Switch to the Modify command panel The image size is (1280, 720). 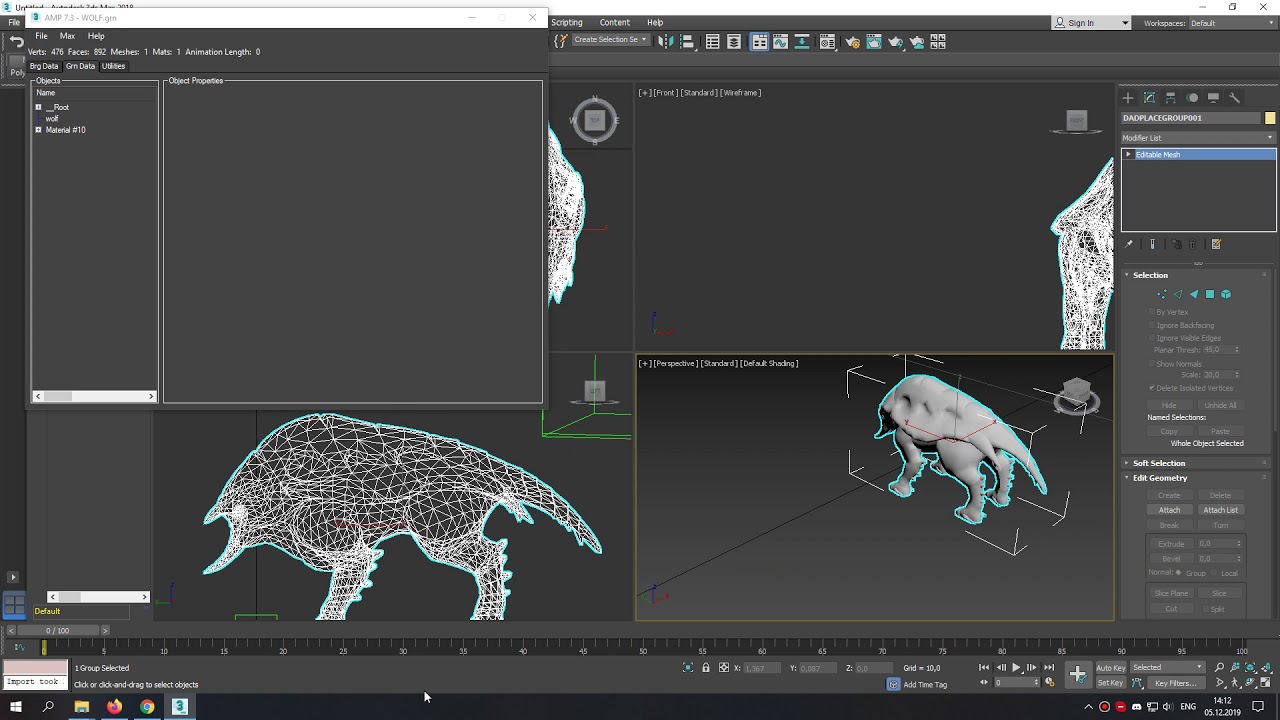click(1149, 98)
